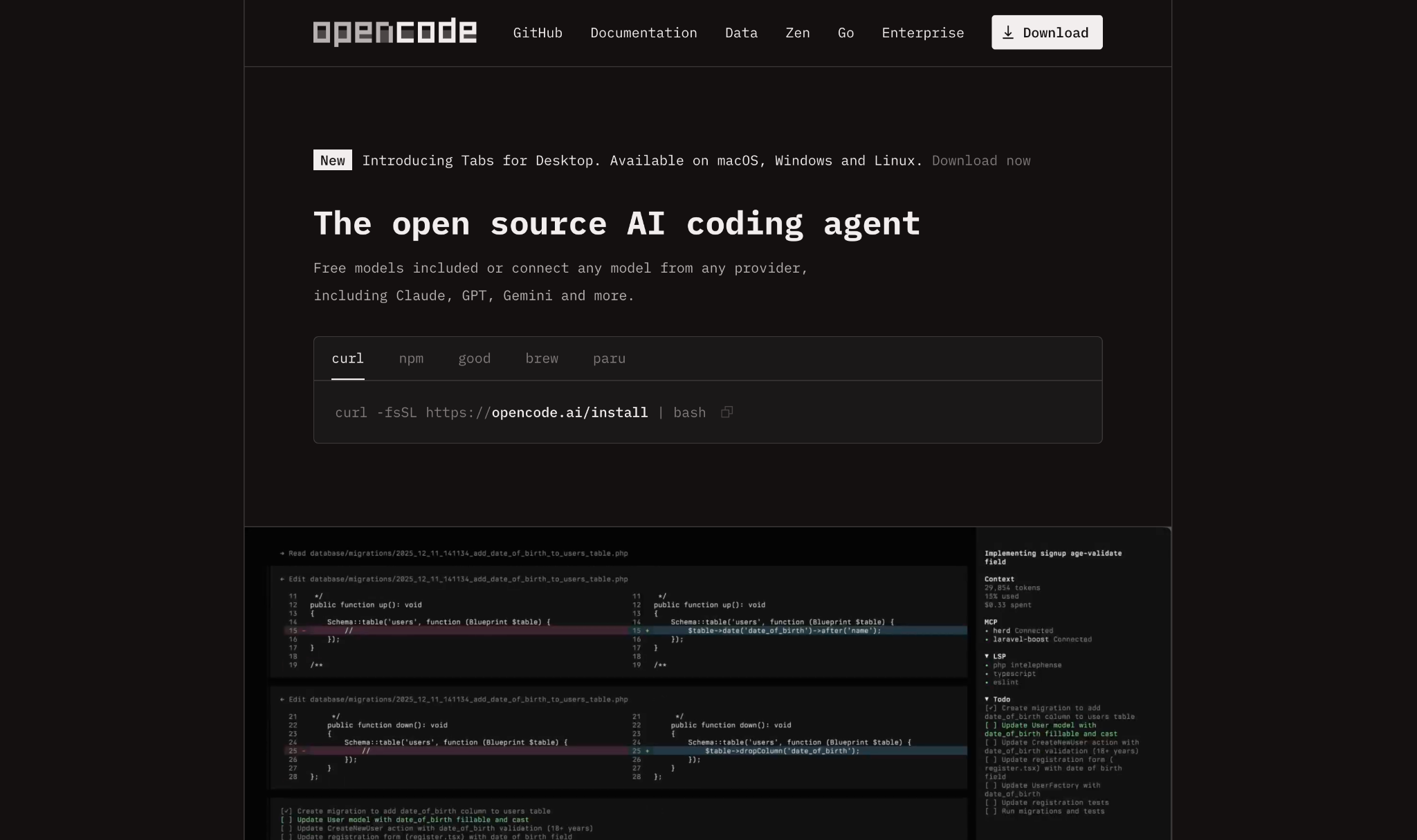
Task: Click the 'typescript' LSP entry
Action: click(1012, 673)
